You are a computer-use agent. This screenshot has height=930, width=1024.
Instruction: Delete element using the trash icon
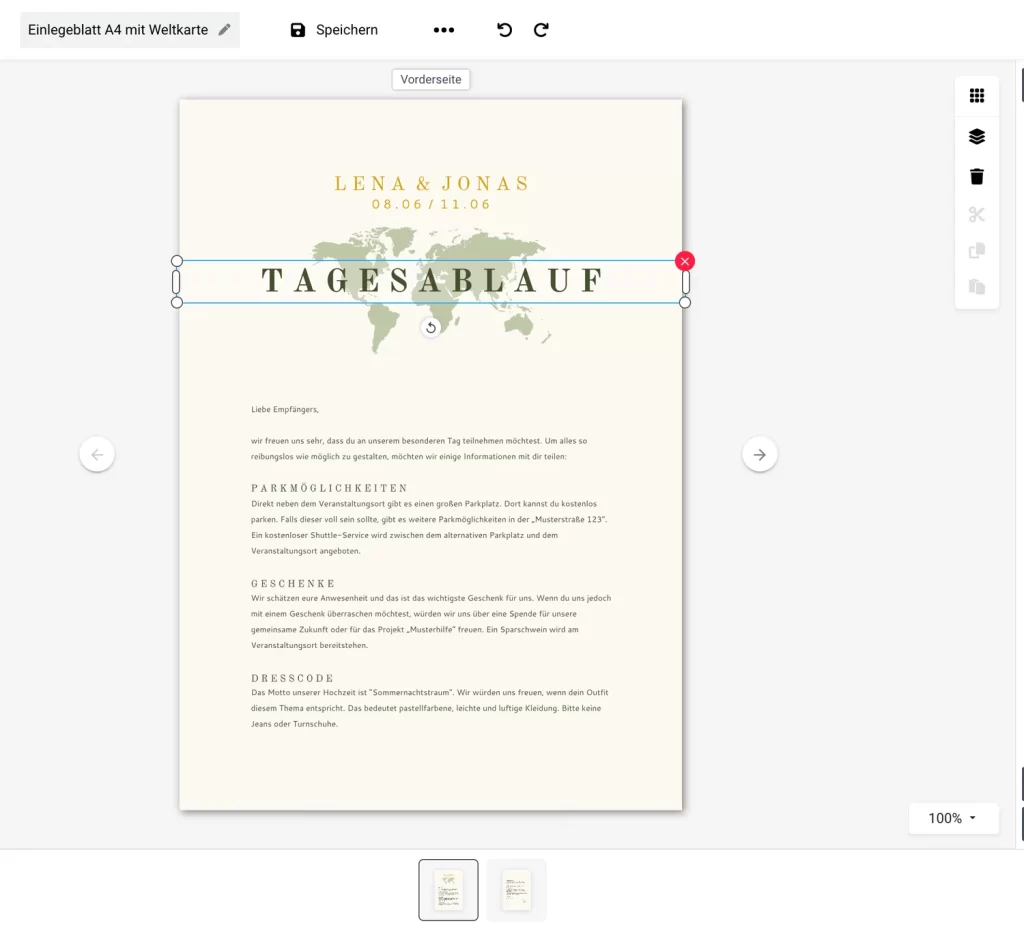click(x=977, y=175)
